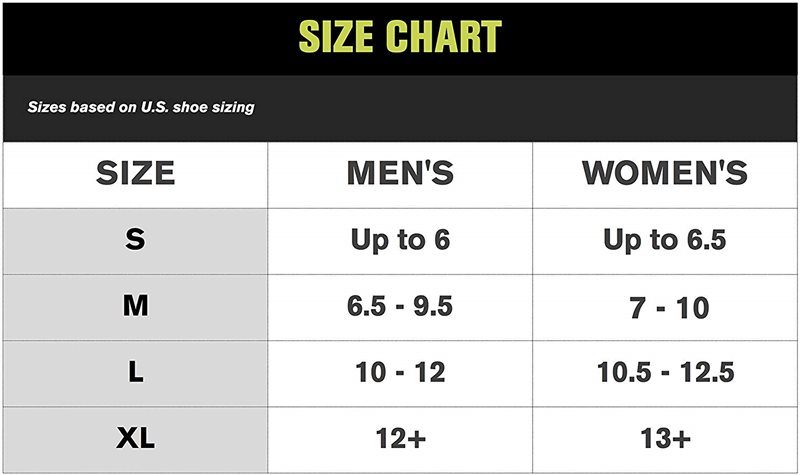The image size is (800, 475).
Task: Select the men's 'Up to 6' cell
Action: coord(400,240)
